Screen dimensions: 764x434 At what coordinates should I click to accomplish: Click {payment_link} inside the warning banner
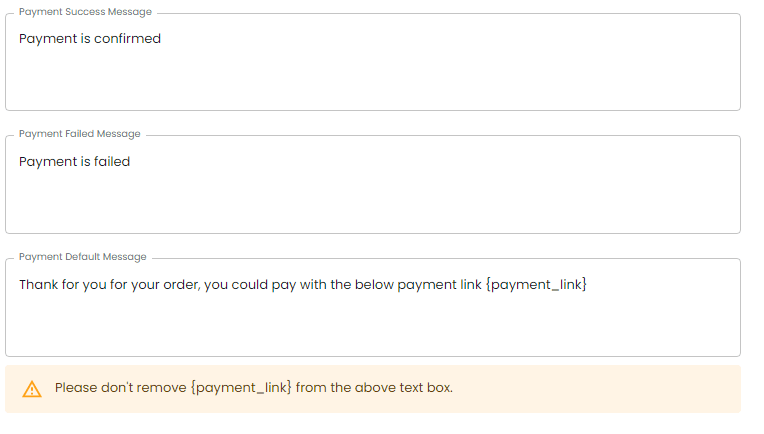(x=241, y=388)
